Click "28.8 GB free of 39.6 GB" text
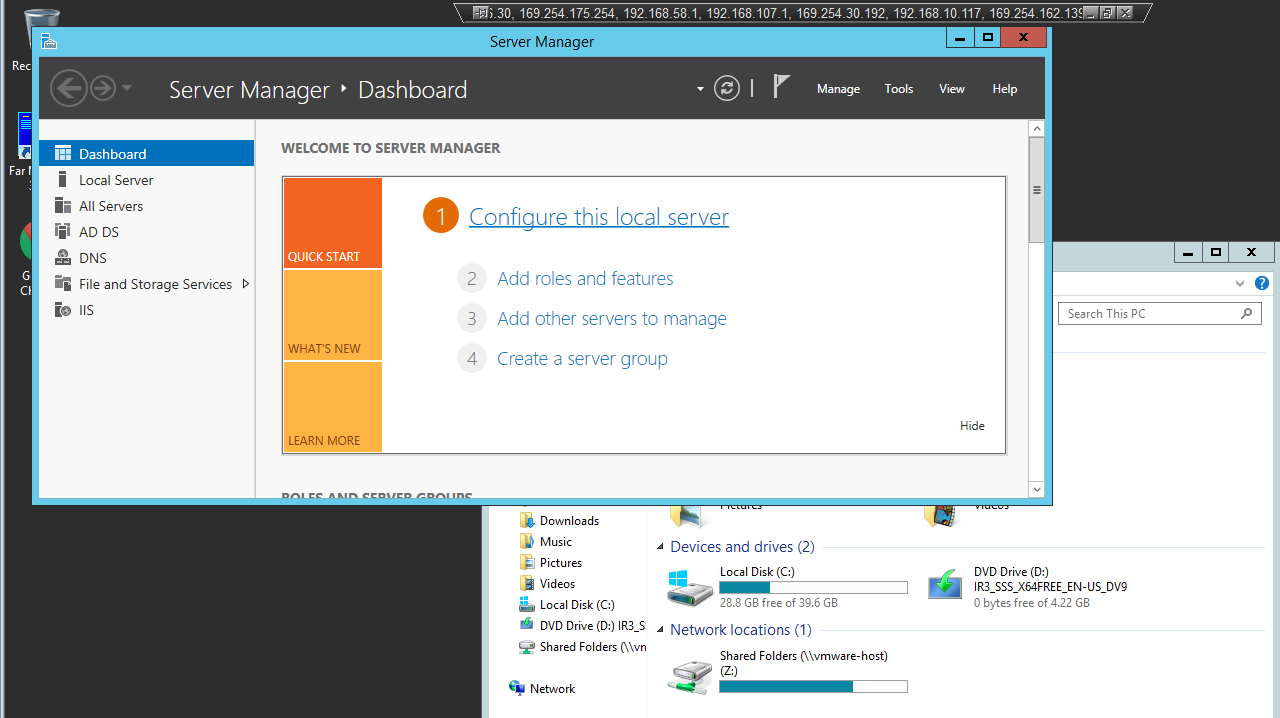This screenshot has width=1280, height=718. pos(779,603)
